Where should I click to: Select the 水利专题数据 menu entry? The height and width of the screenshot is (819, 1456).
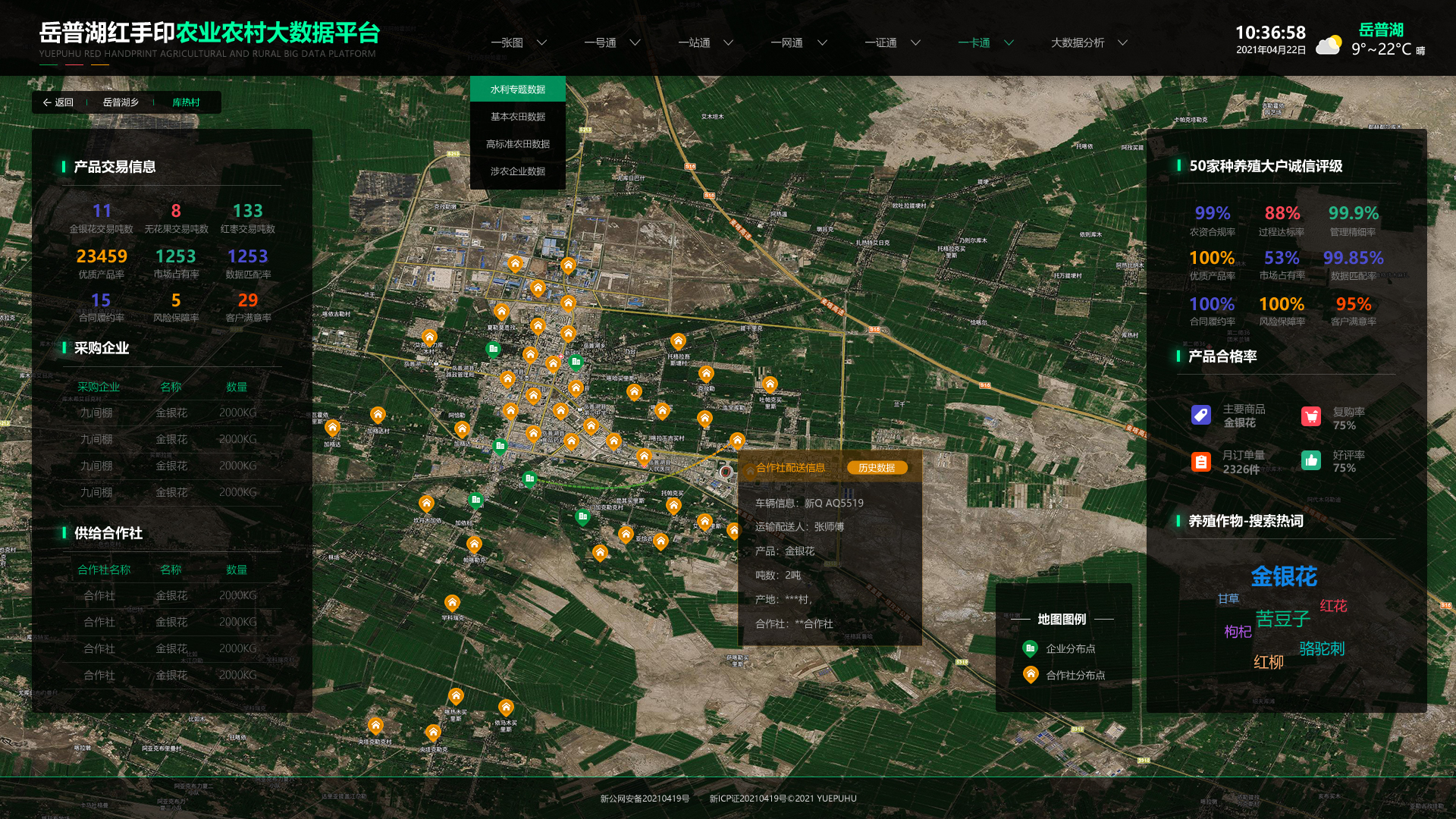[x=518, y=89]
